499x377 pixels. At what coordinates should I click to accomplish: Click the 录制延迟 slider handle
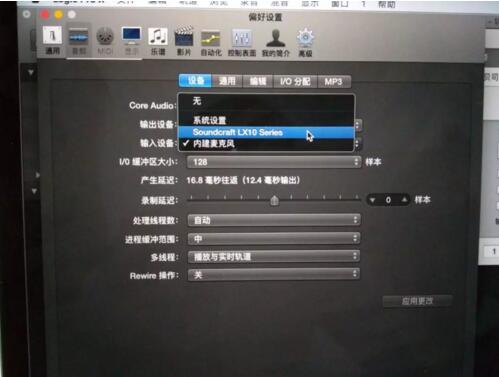coord(274,200)
